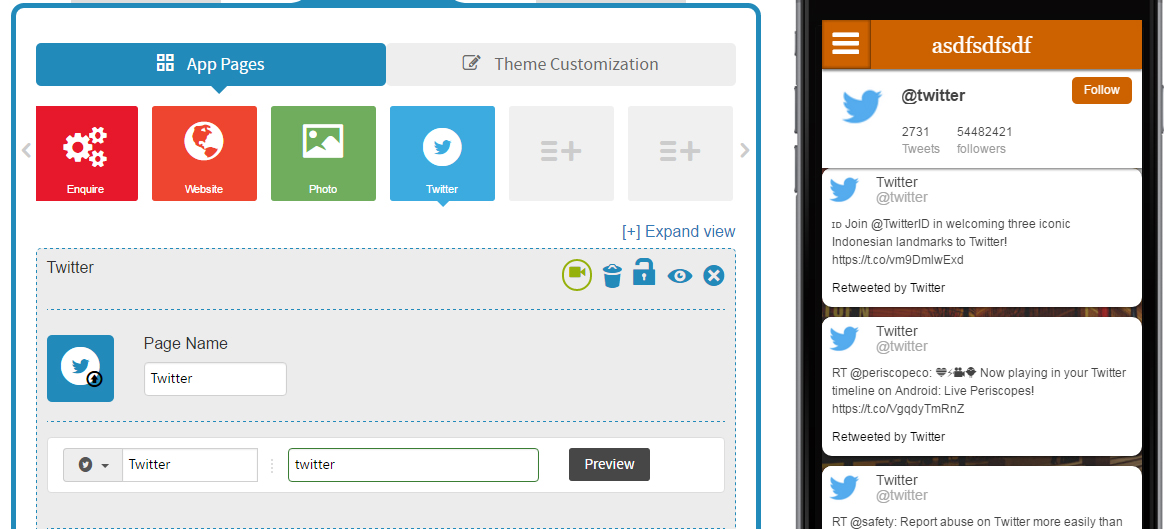Click bird avatar on periscopeco tweet
Screen dimensions: 1165x529
click(x=844, y=338)
